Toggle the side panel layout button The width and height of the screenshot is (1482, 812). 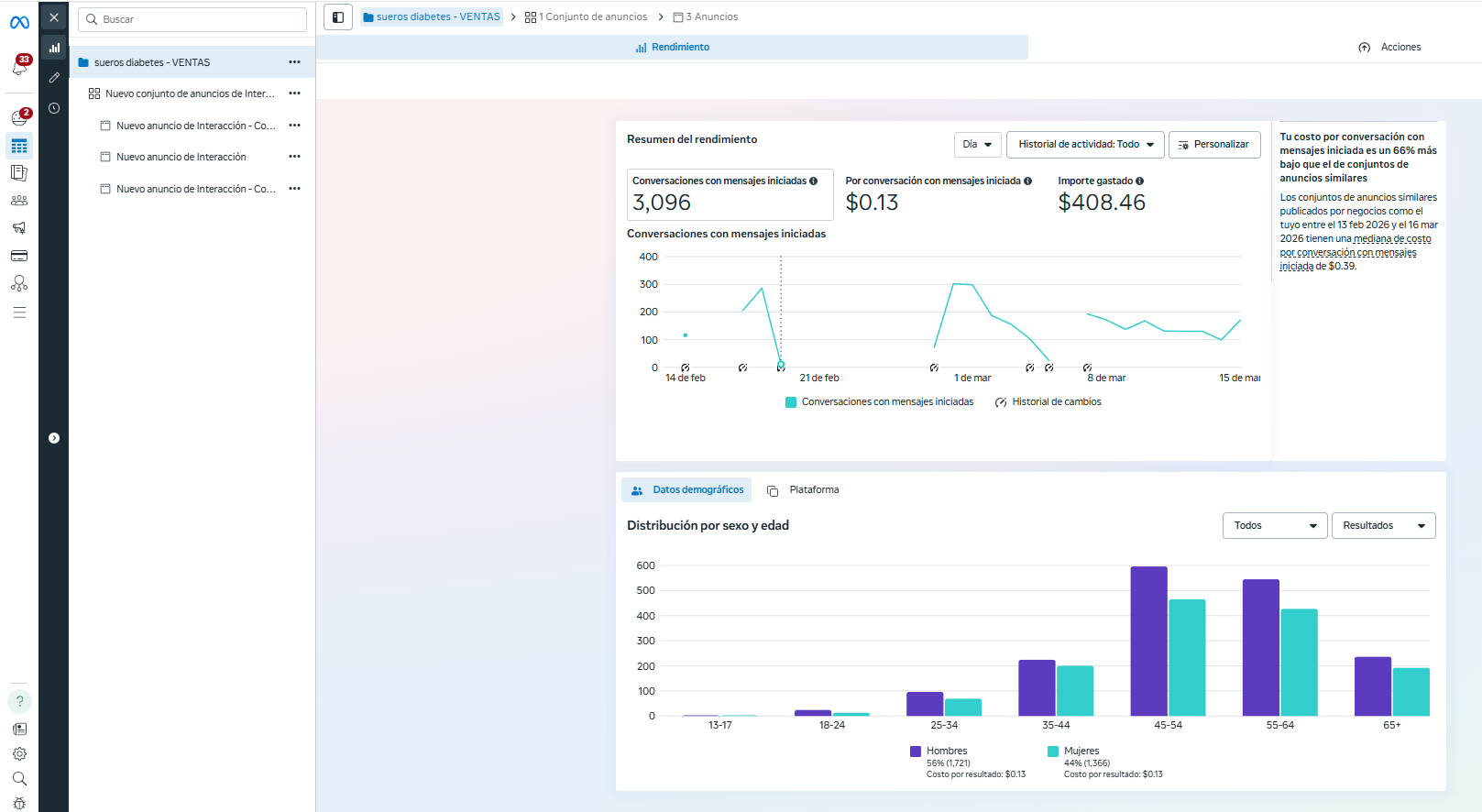[338, 17]
